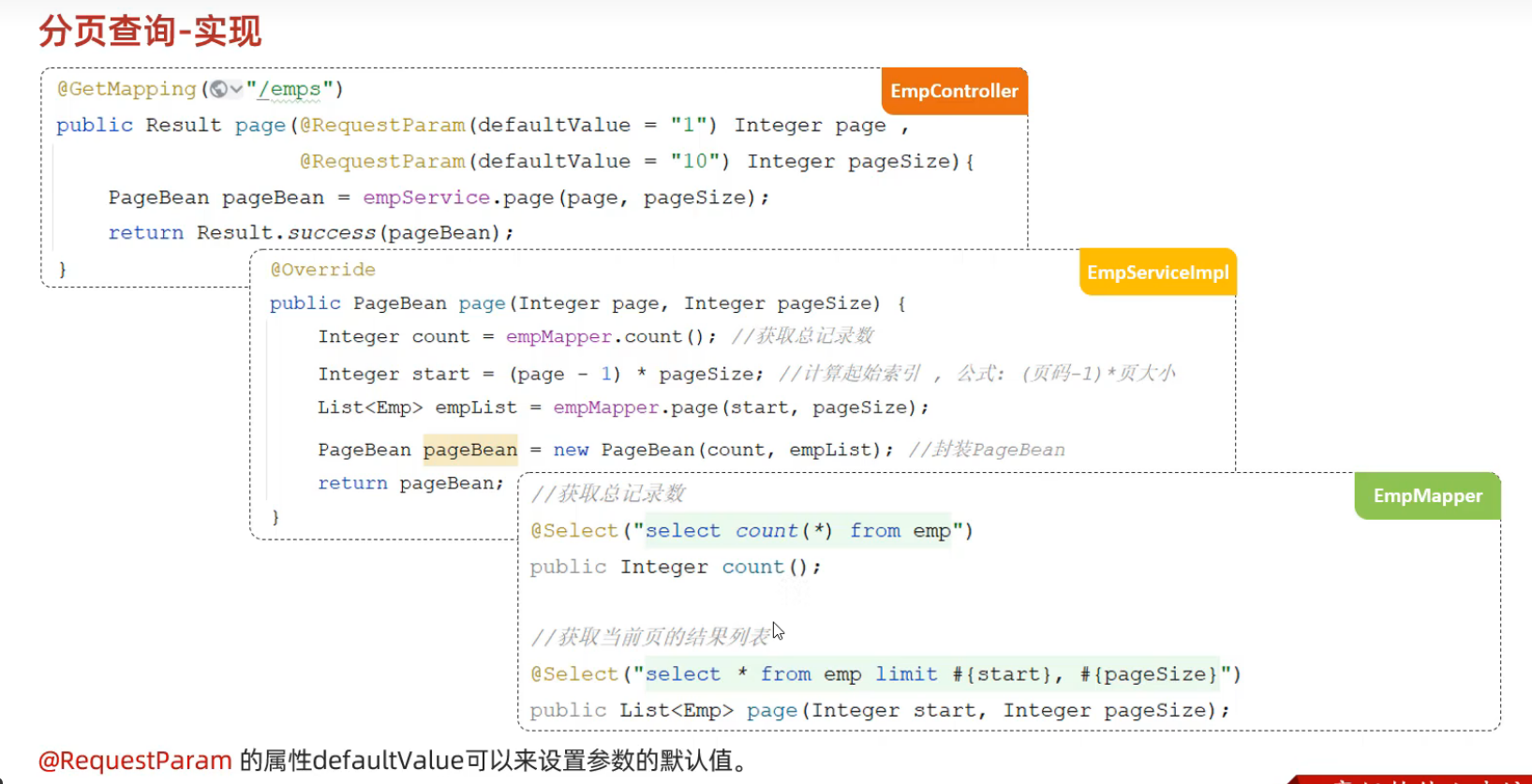Click empMapper in the List<Emp> empList line
This screenshot has width=1532, height=784.
605,407
